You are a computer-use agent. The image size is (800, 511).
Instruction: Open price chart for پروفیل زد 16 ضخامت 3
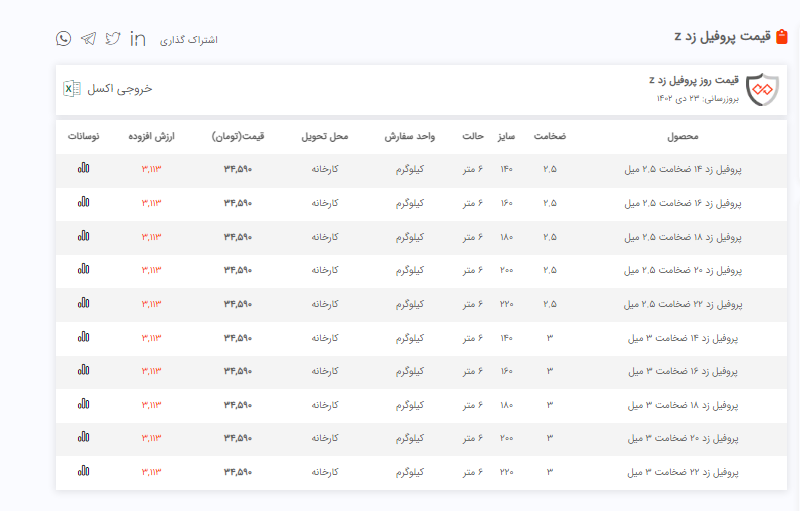tap(84, 371)
